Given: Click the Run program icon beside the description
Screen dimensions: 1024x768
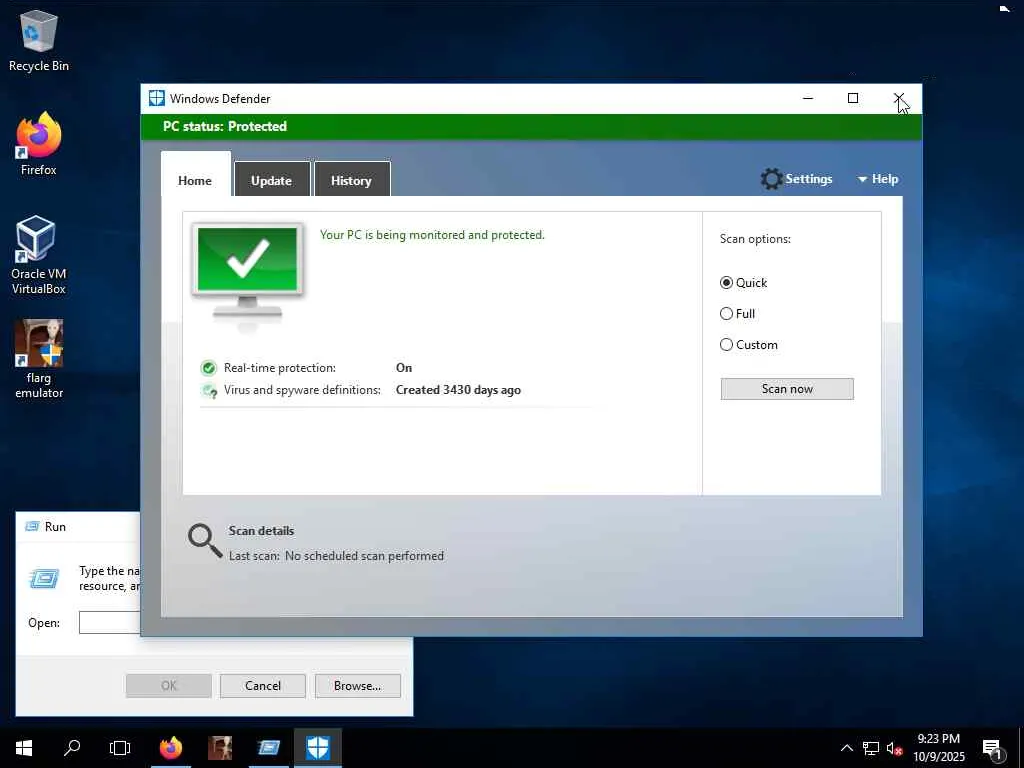Looking at the screenshot, I should (44, 578).
